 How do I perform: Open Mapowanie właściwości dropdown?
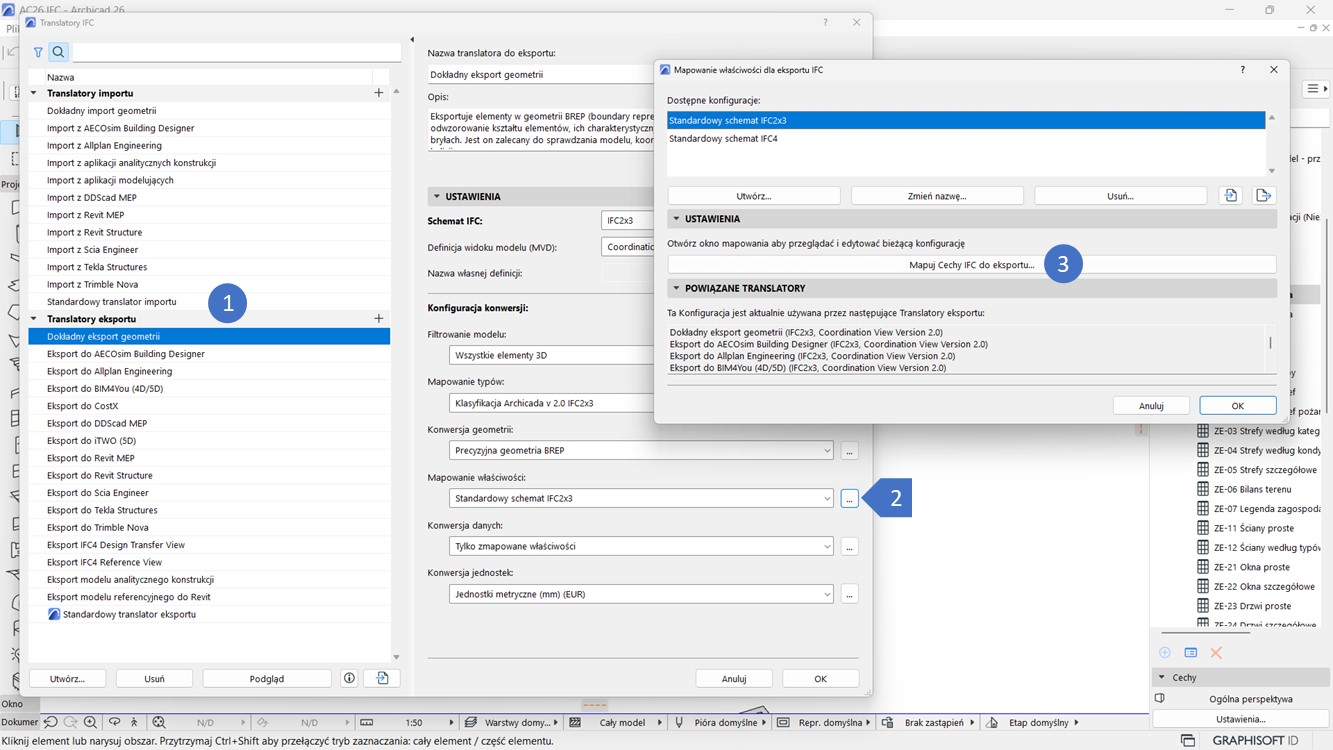pos(640,498)
